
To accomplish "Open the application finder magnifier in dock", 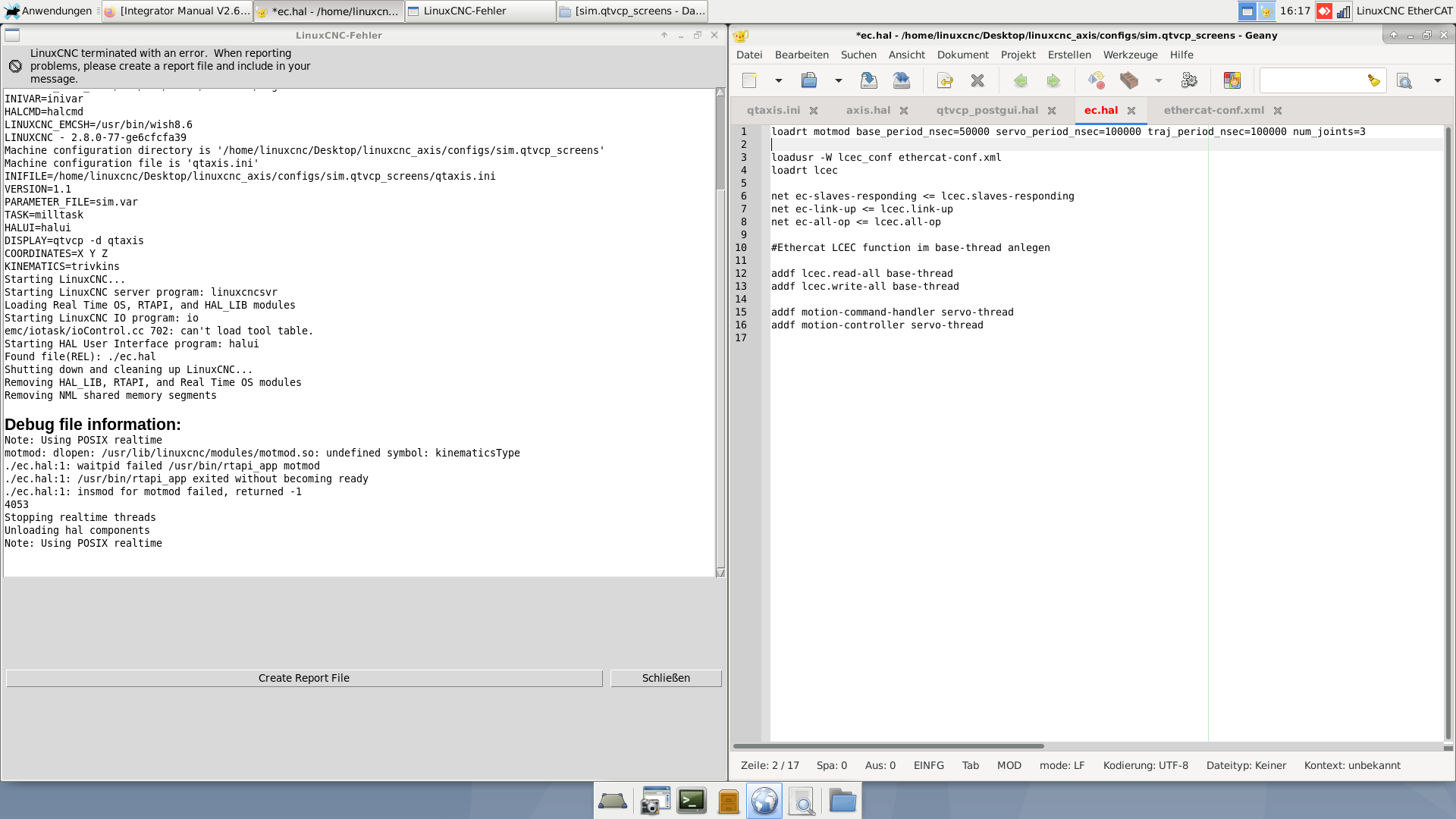I will pyautogui.click(x=802, y=801).
